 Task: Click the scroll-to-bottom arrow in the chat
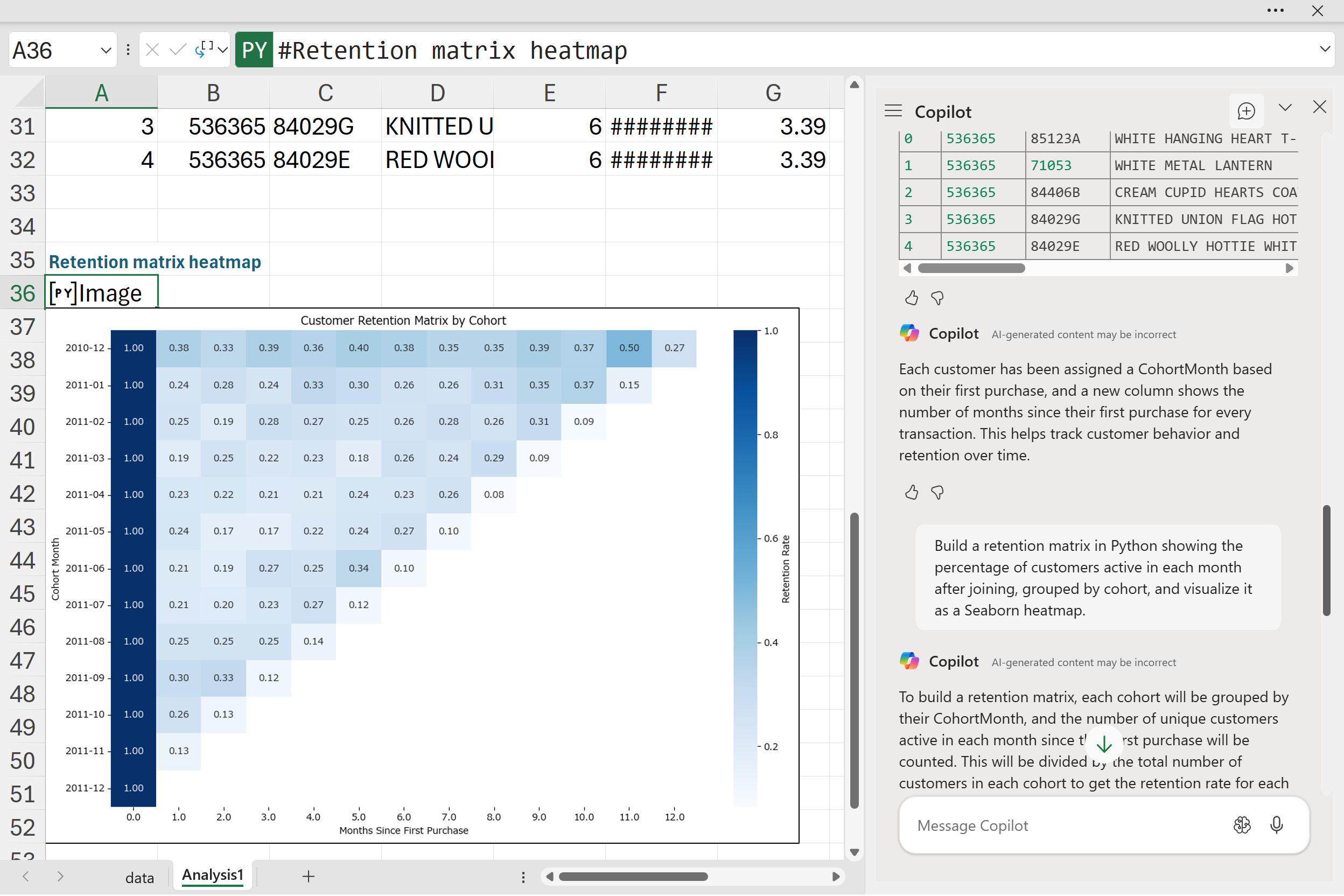(1103, 744)
